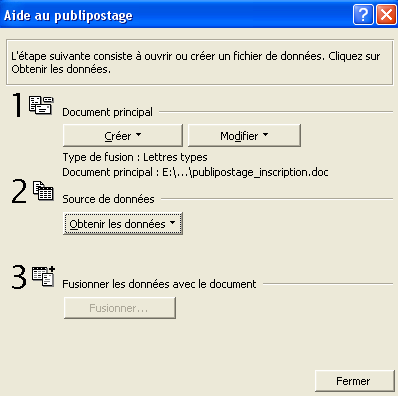Click the merge data icon beside step 3
Viewport: 398px width, 396px height.
pos(44,276)
